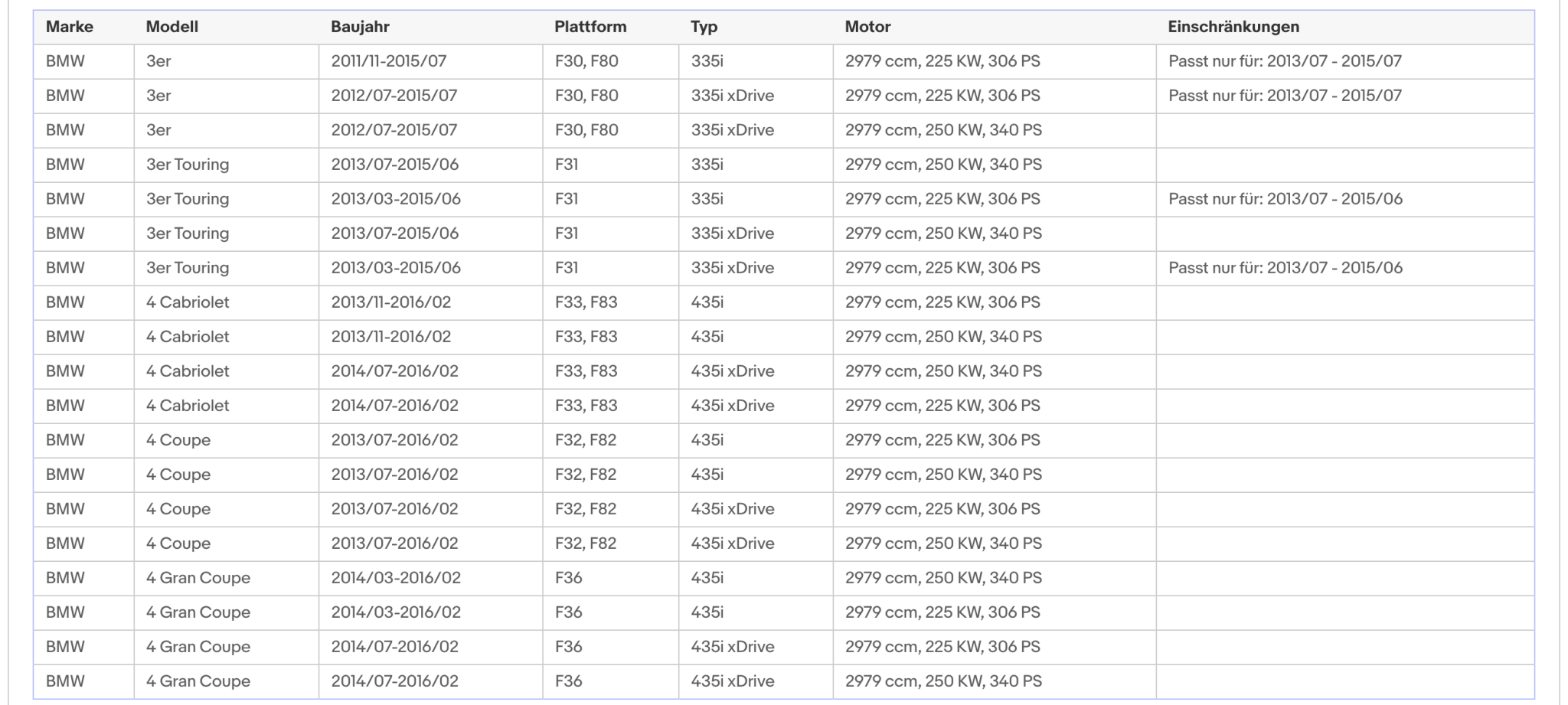
Task: Select "2014/03-2016/02" in Gran Coupe 306 PS row
Action: pos(396,612)
